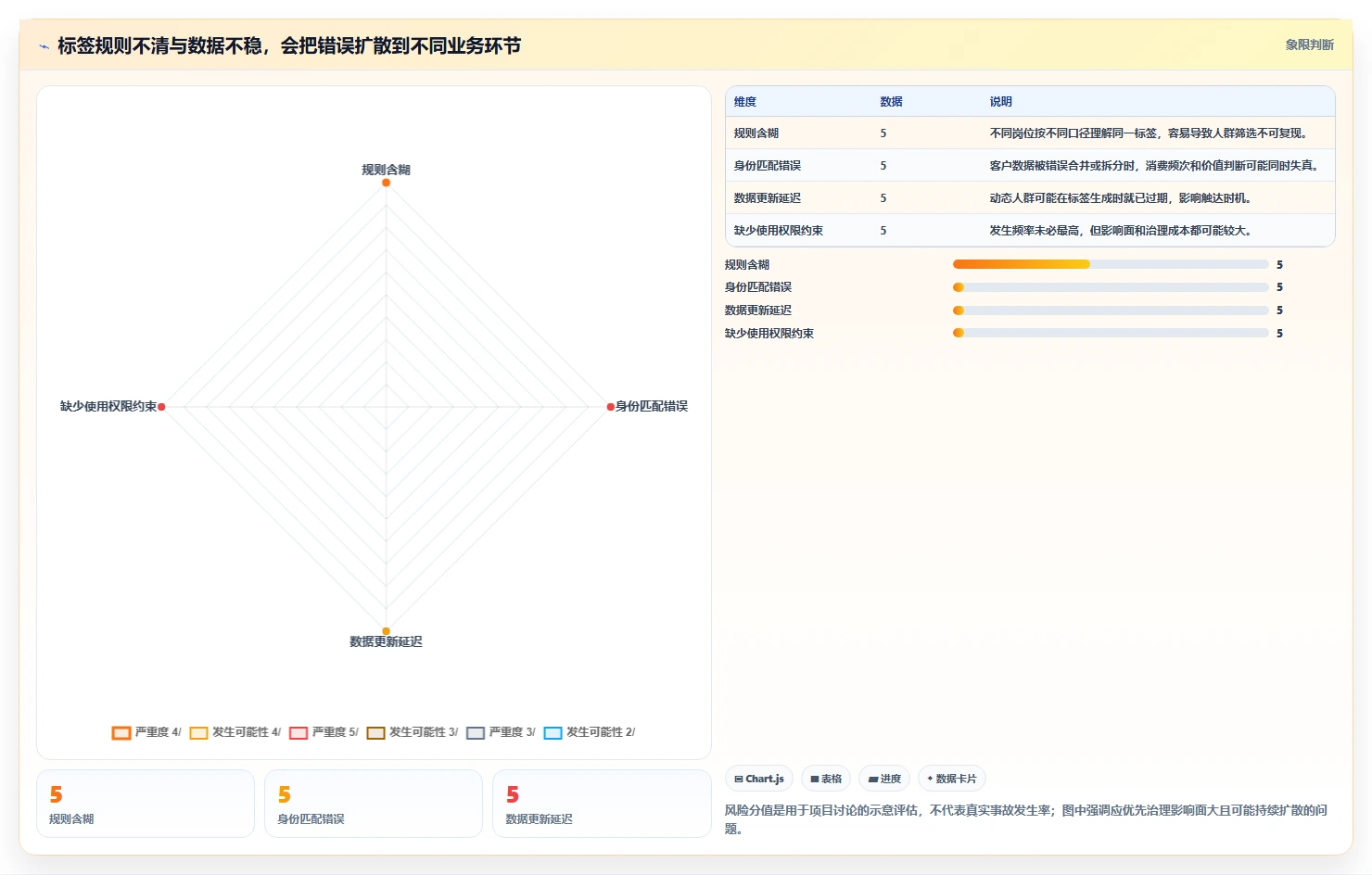Select the 缺少使用权限约束 cell in the table
The width and height of the screenshot is (1372, 875).
point(779,231)
